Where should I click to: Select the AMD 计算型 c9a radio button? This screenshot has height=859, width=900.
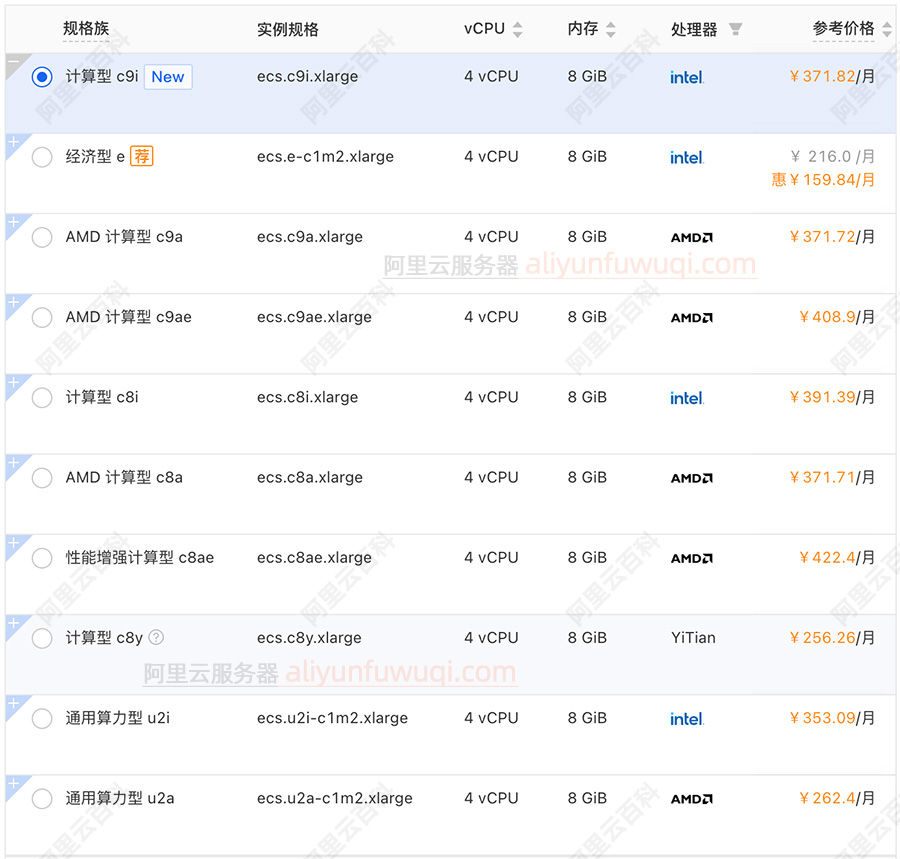tap(42, 237)
